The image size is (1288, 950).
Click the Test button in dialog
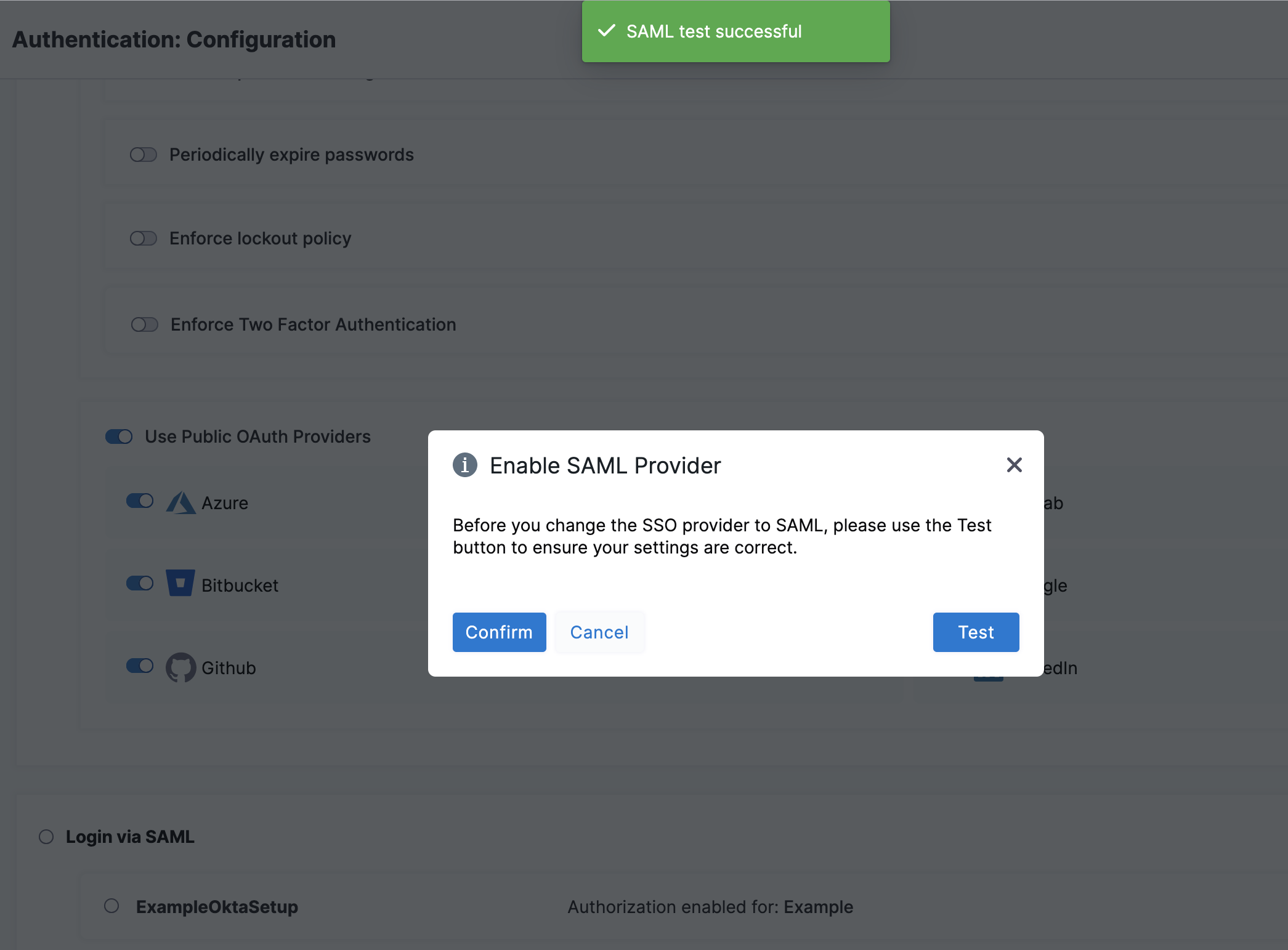(976, 632)
